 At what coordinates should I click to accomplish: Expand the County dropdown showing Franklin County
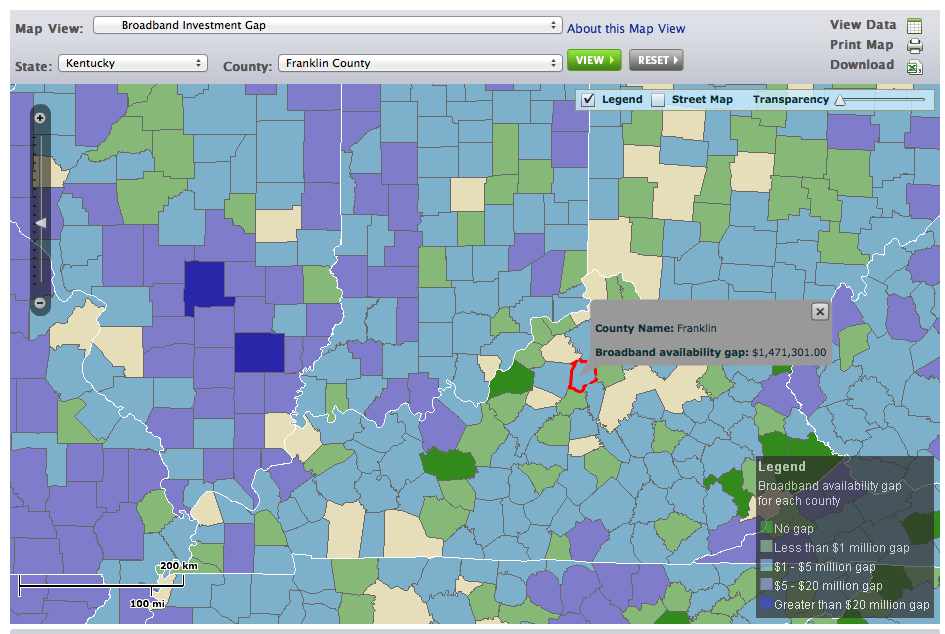[420, 63]
